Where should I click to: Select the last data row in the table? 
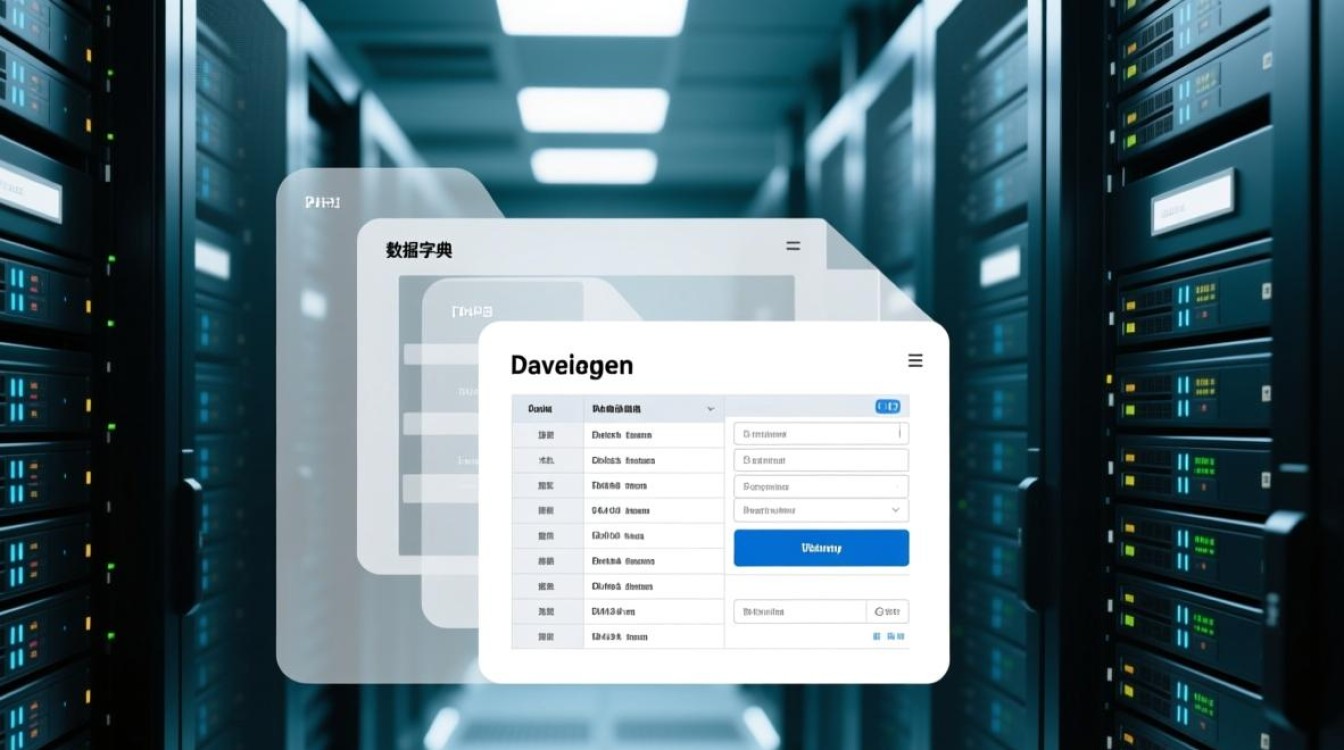pos(620,636)
